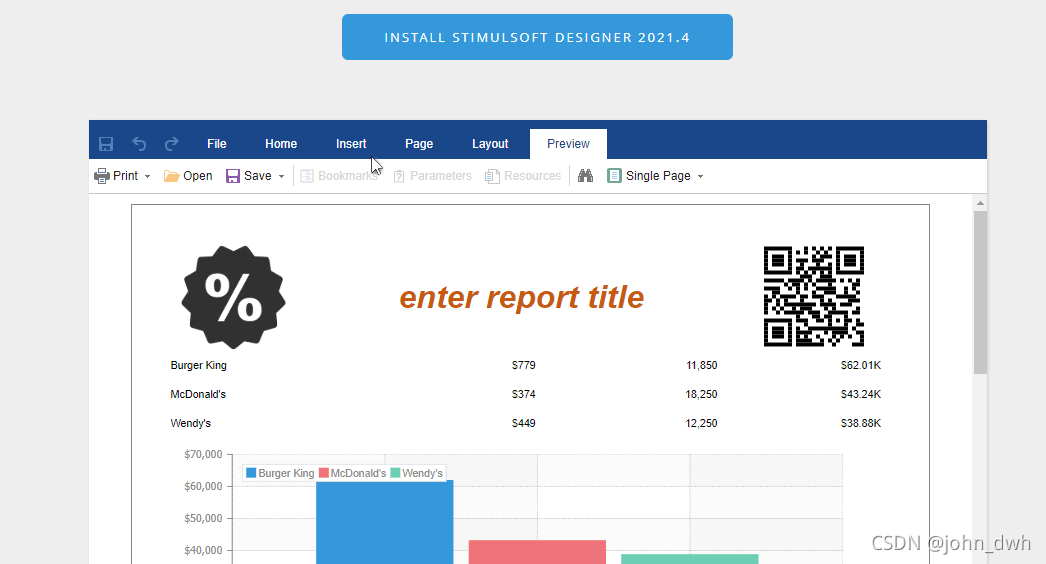The image size is (1046, 564).
Task: Click the undo arrow icon
Action: pos(139,144)
